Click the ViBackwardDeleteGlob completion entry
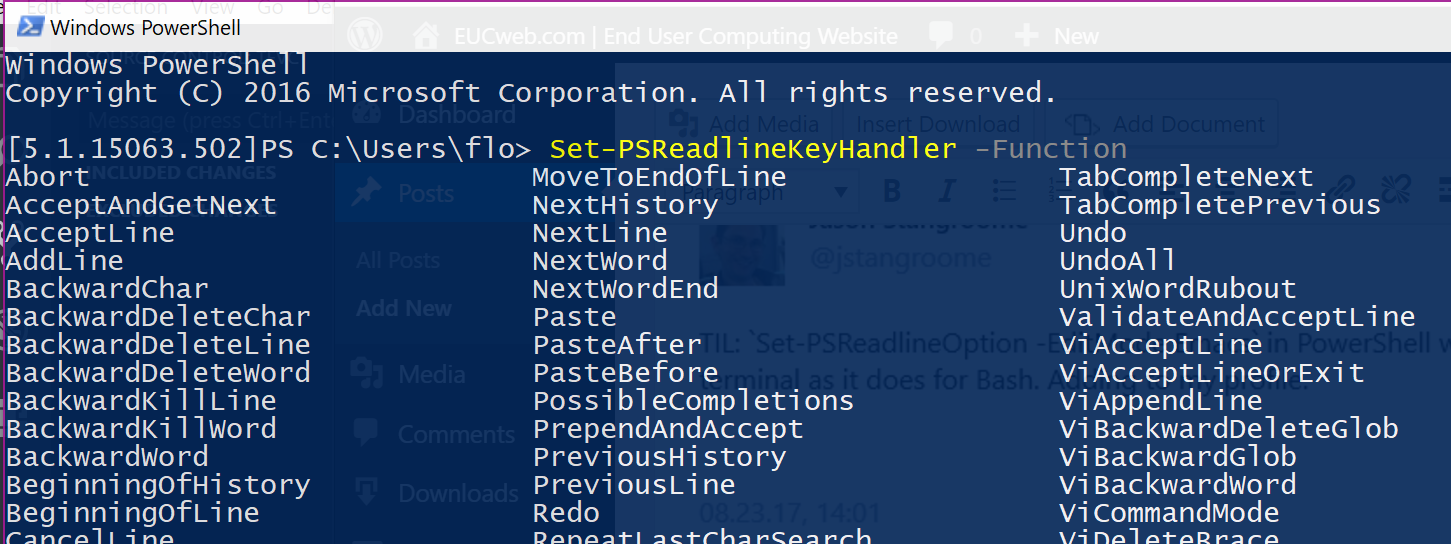This screenshot has height=544, width=1451. [1229, 429]
